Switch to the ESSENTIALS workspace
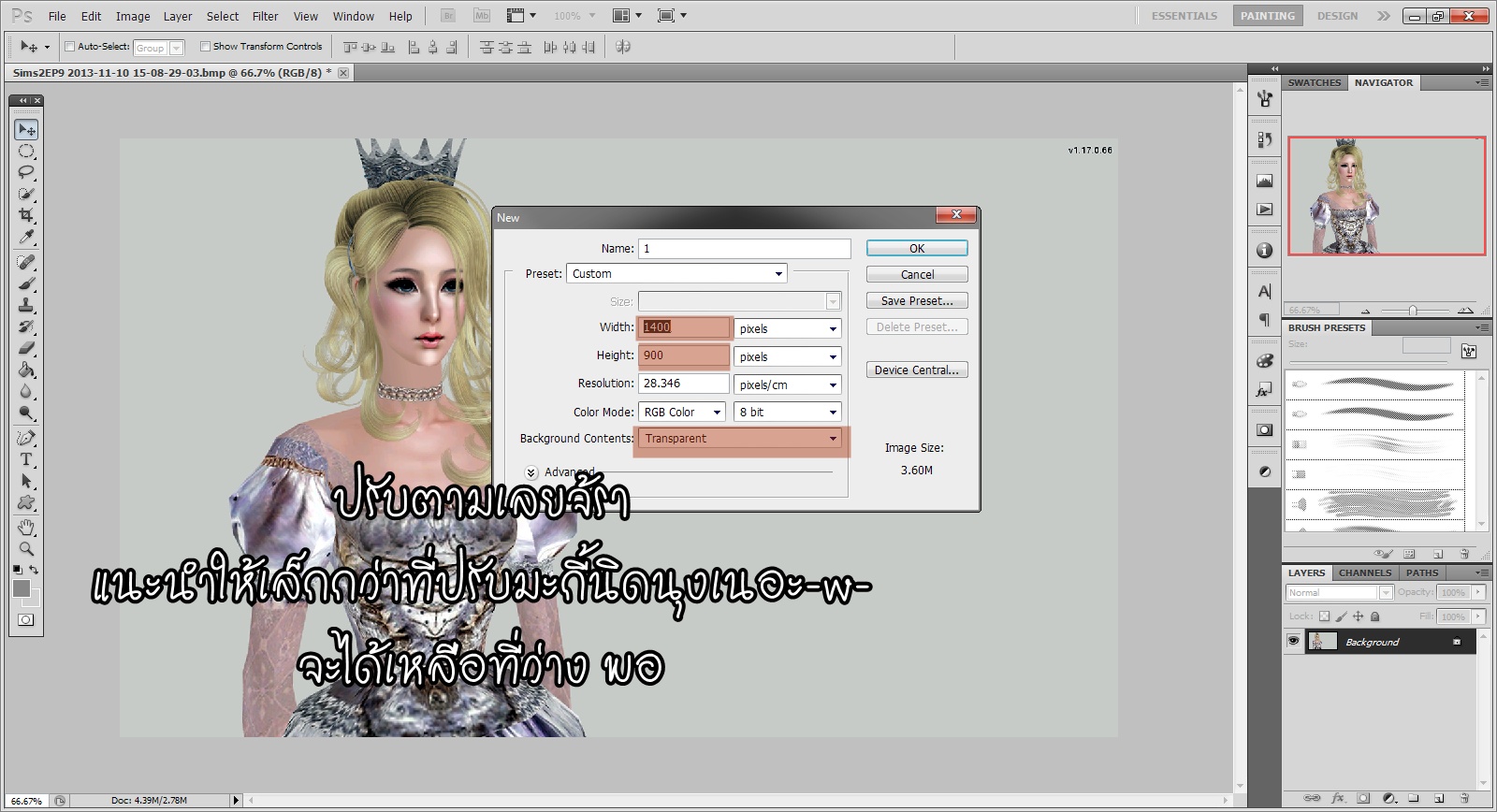 pos(1185,16)
